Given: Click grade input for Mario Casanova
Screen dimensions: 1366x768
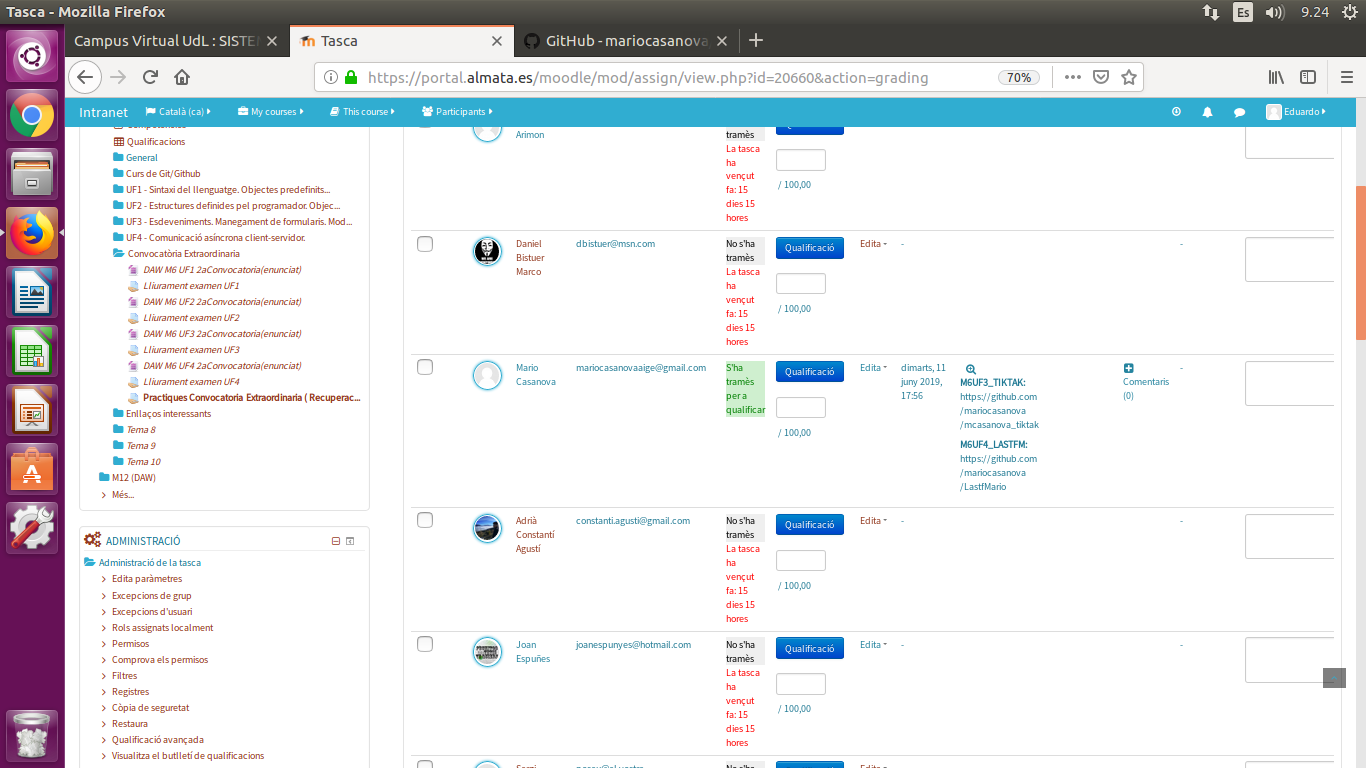Looking at the screenshot, I should [x=801, y=407].
